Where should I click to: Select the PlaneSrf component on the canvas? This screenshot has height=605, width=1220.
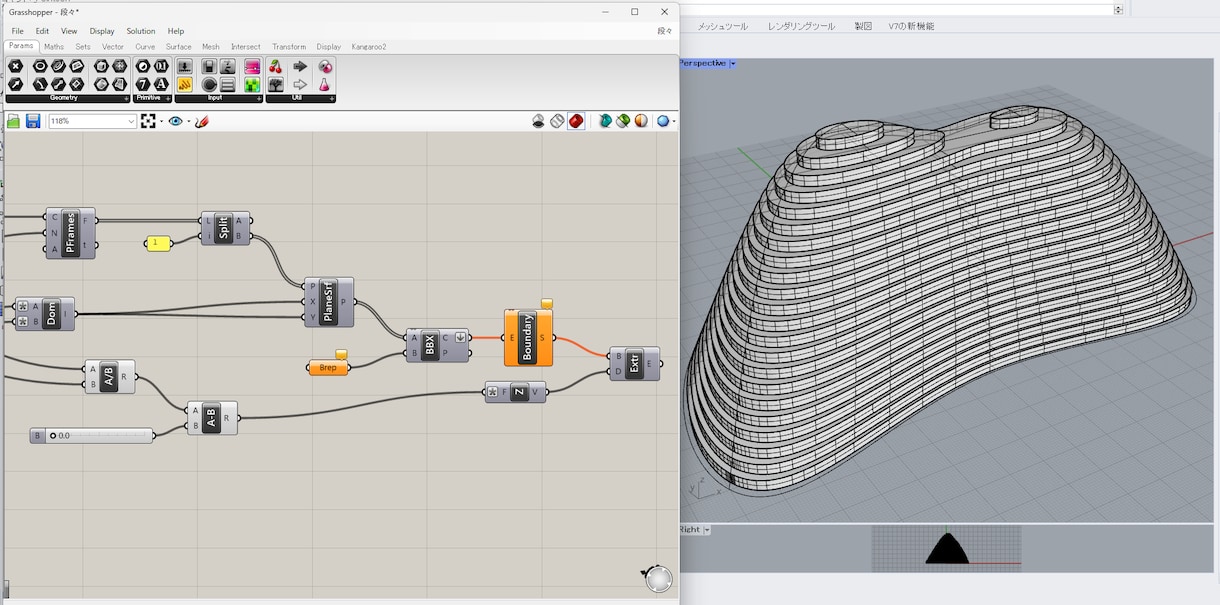tap(329, 302)
